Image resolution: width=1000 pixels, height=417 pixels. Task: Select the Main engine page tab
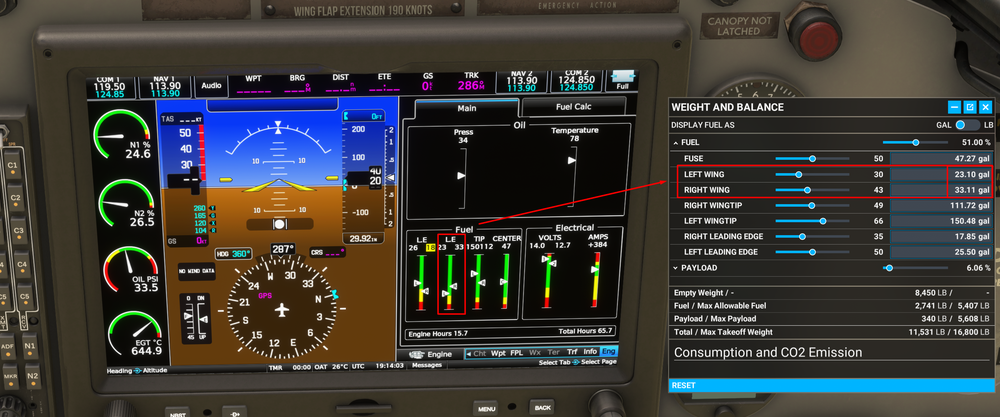(466, 108)
